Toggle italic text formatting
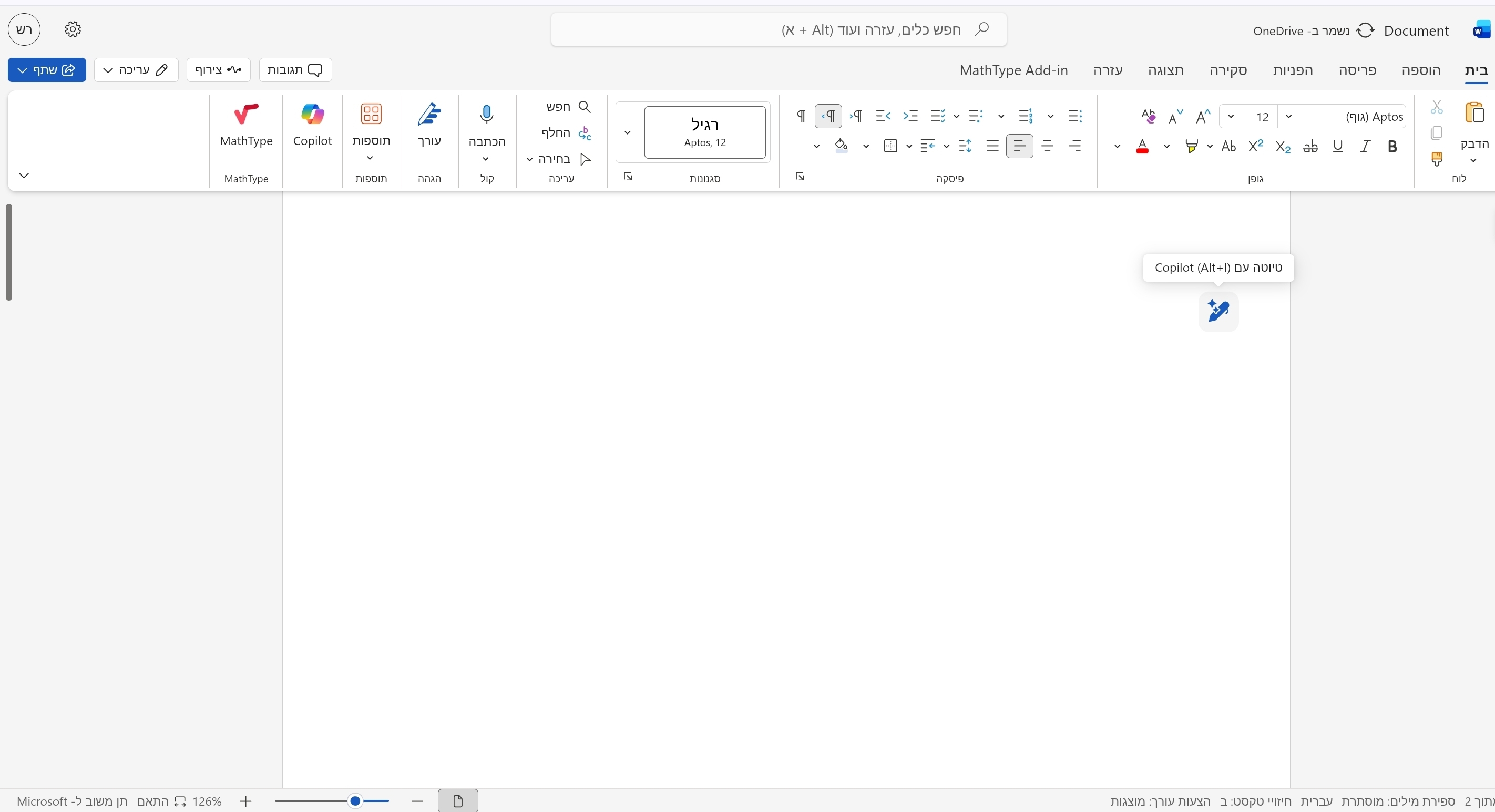This screenshot has width=1495, height=812. 1365,146
